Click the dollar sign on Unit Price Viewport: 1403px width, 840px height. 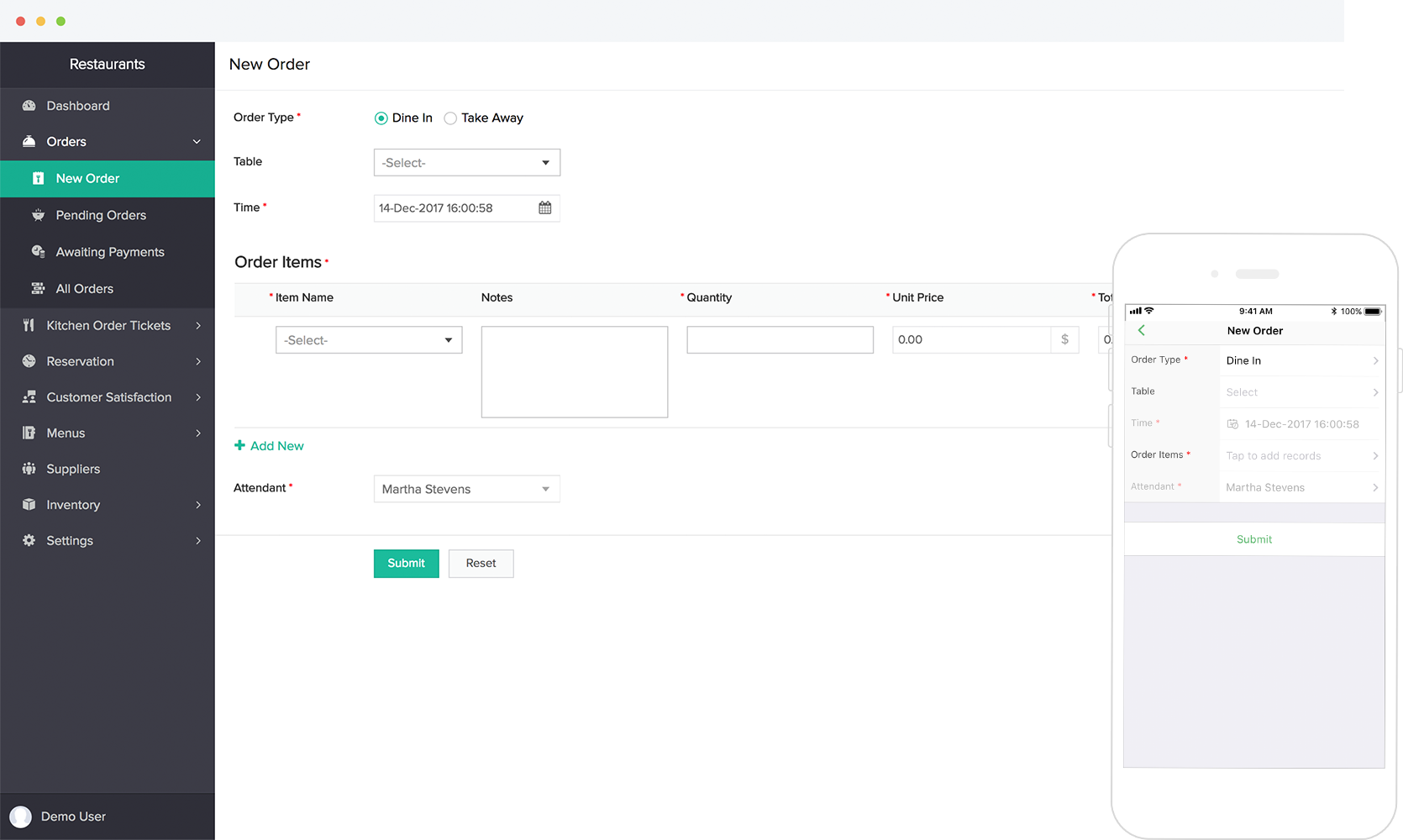(x=1064, y=339)
